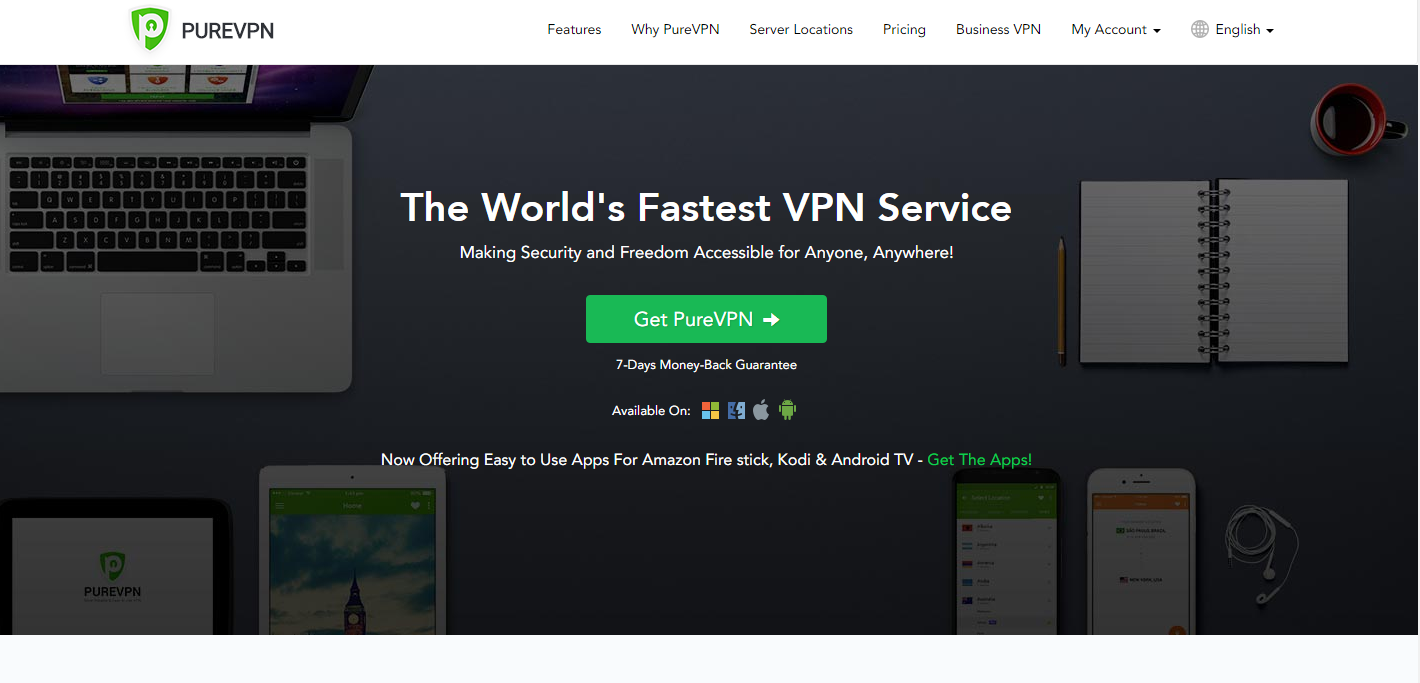Click the World's Fastest VPN Service headline
The image size is (1420, 683).
(706, 207)
